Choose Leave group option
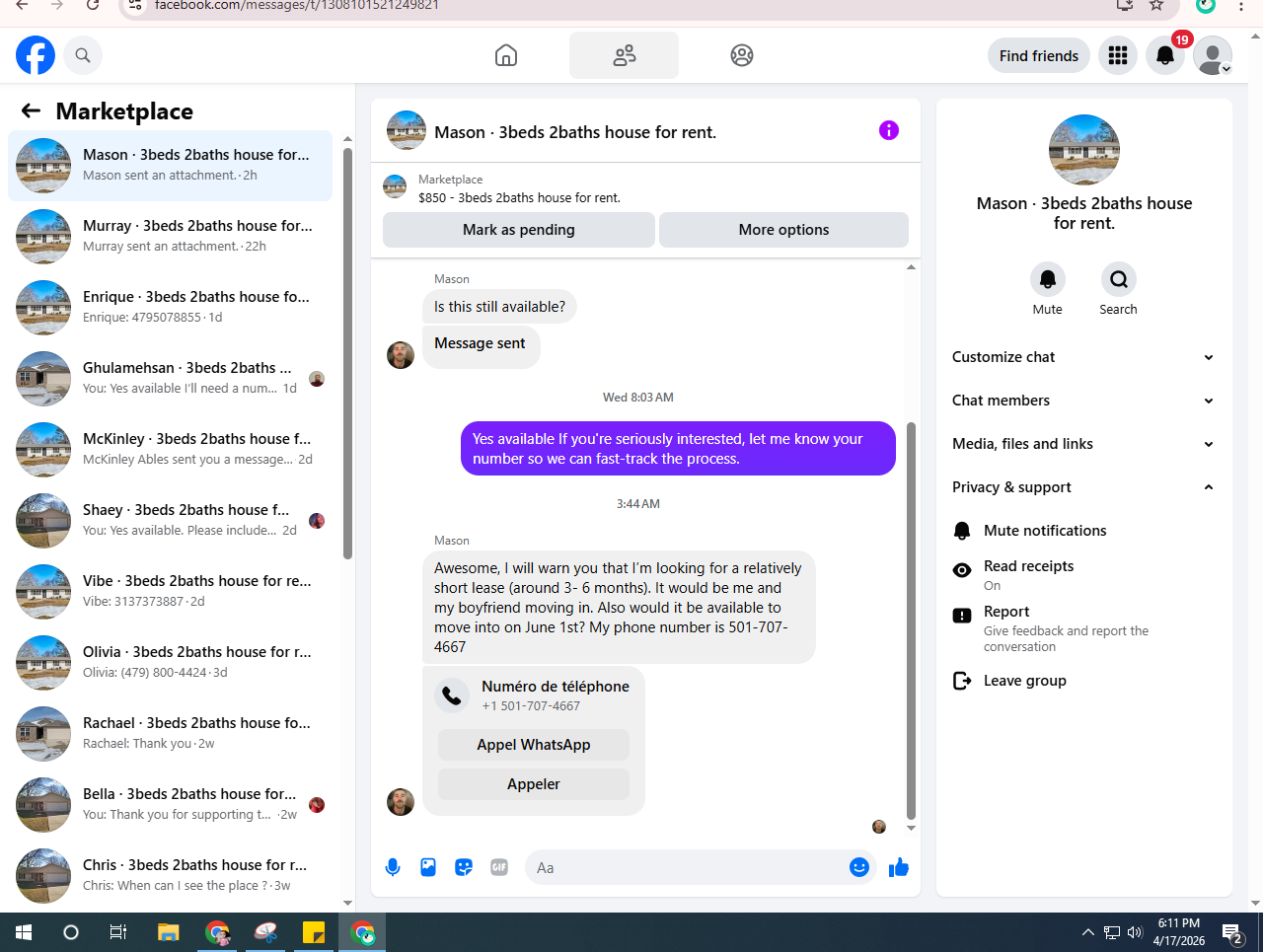The height and width of the screenshot is (952, 1263). (x=1083, y=681)
